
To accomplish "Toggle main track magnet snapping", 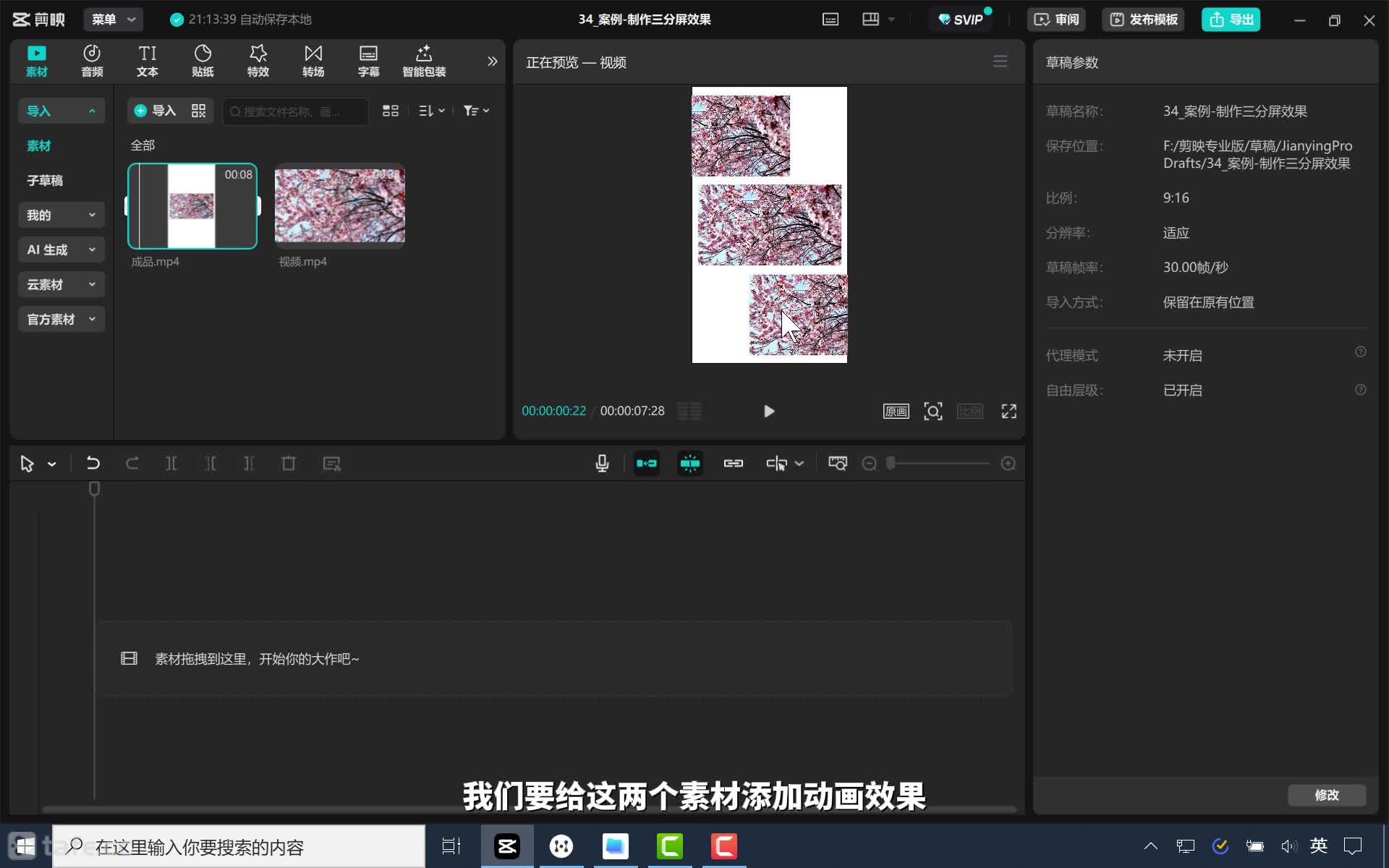I will point(647,464).
